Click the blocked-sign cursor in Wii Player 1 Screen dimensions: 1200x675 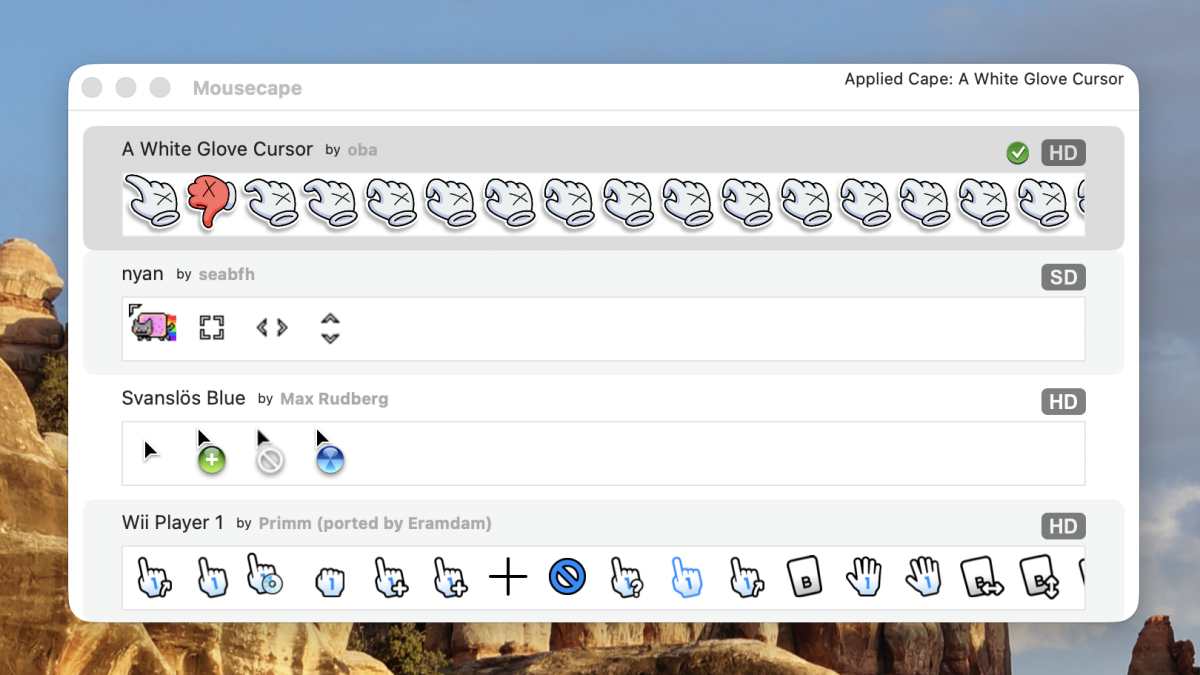click(x=567, y=577)
